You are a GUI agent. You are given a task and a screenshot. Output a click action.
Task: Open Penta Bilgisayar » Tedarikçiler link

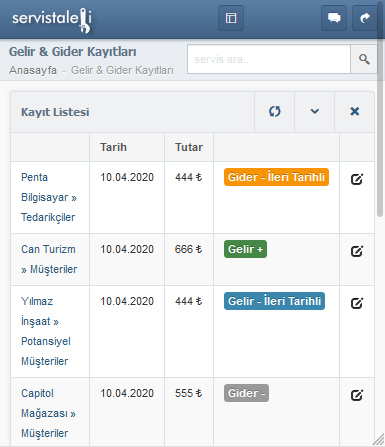coord(49,197)
